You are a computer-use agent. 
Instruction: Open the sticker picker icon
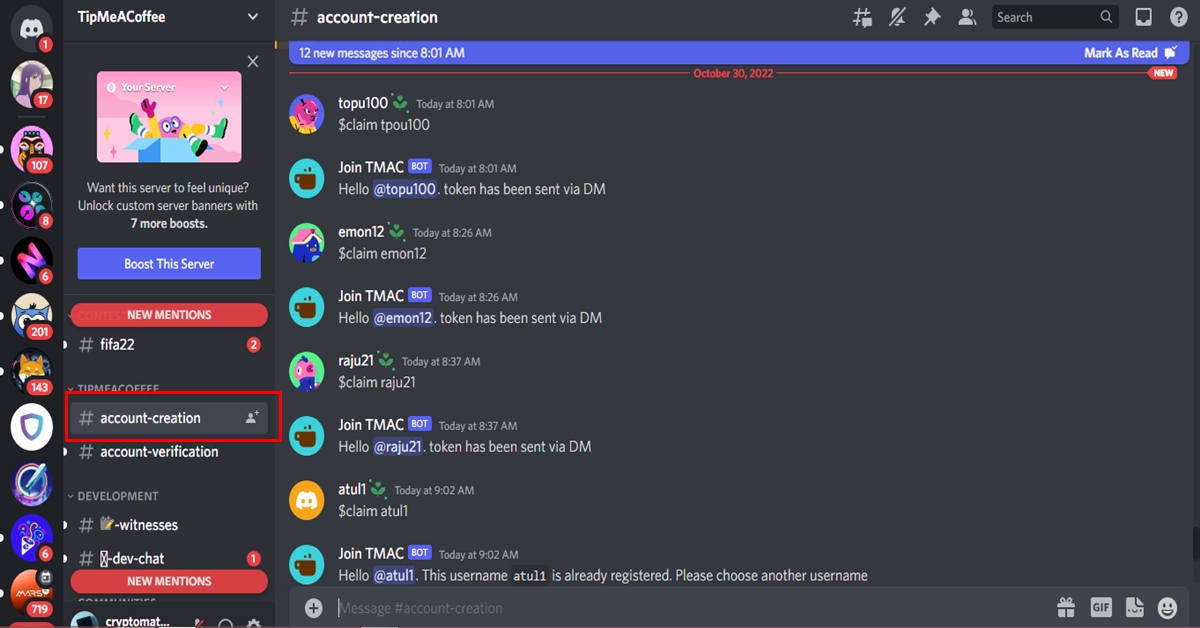pos(1134,607)
